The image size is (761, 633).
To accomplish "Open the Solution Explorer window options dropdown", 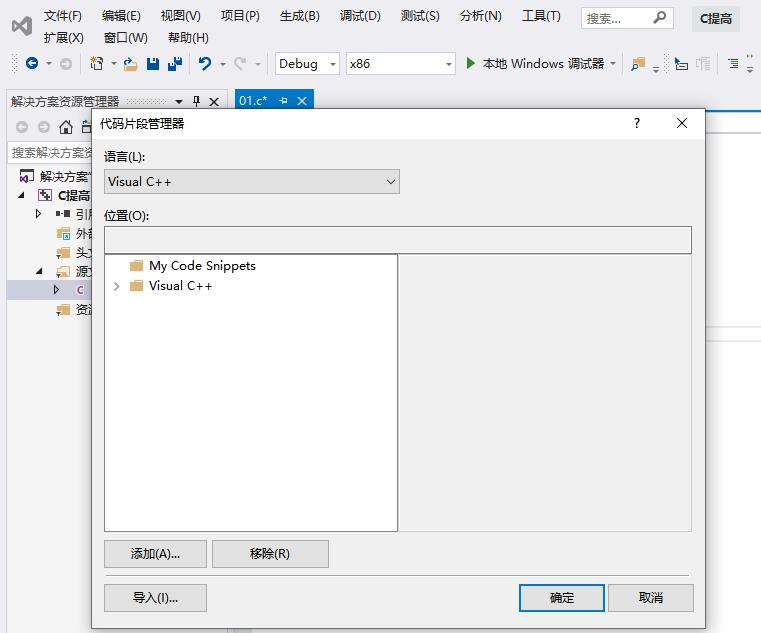I will pos(179,101).
